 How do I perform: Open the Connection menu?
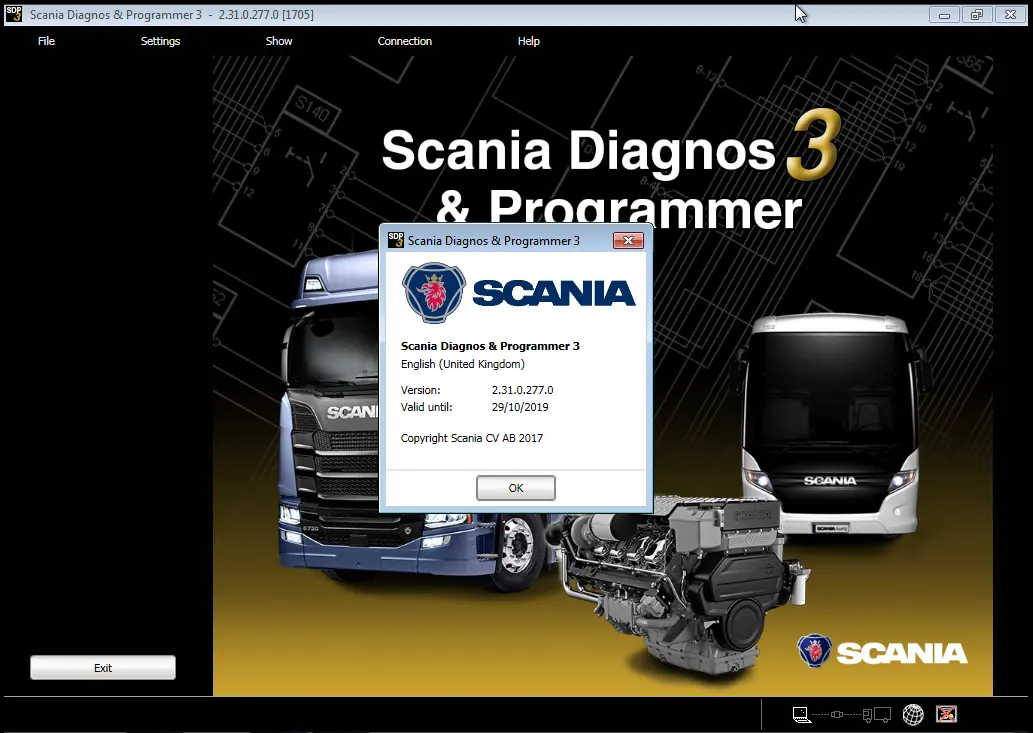click(x=405, y=41)
